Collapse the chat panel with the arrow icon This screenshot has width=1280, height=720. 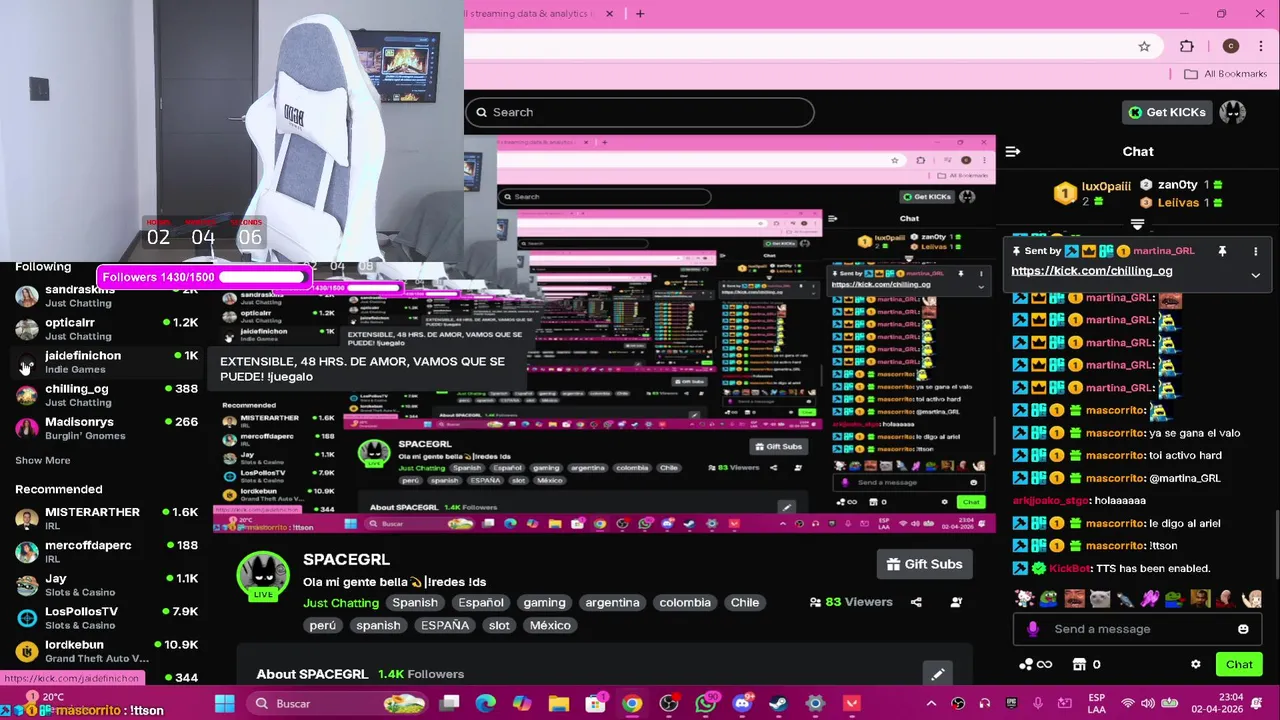point(1013,152)
